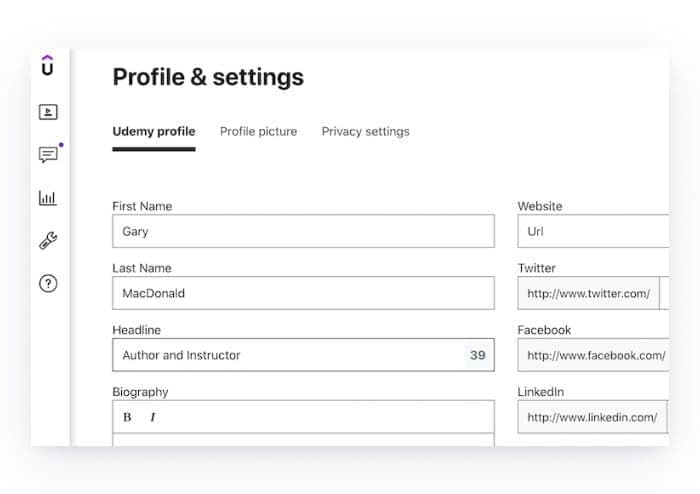Click the Website Url input field
This screenshot has width=700, height=494.
pos(593,231)
